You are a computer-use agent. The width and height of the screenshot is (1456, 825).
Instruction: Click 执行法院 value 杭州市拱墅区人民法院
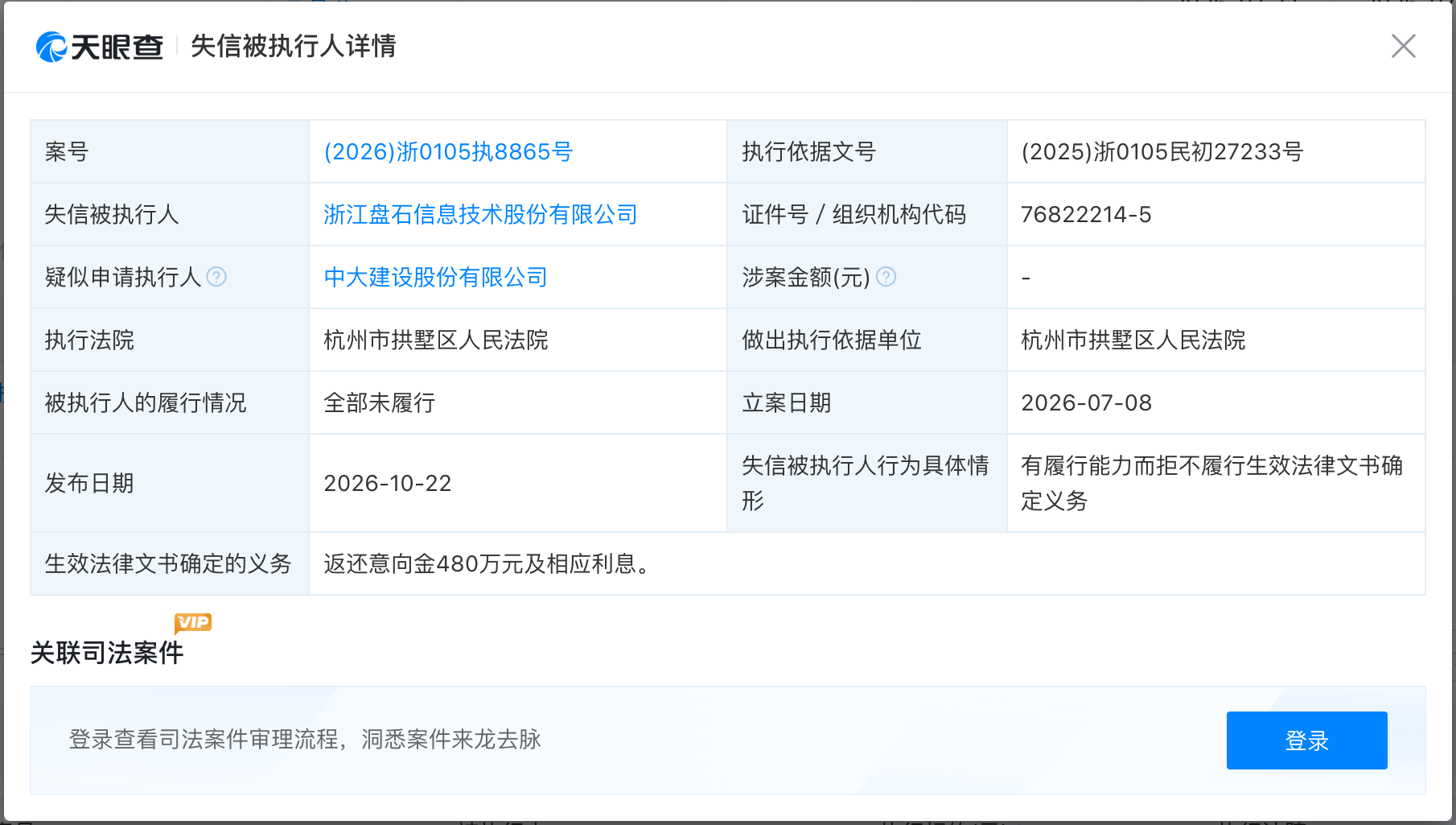pyautogui.click(x=436, y=340)
